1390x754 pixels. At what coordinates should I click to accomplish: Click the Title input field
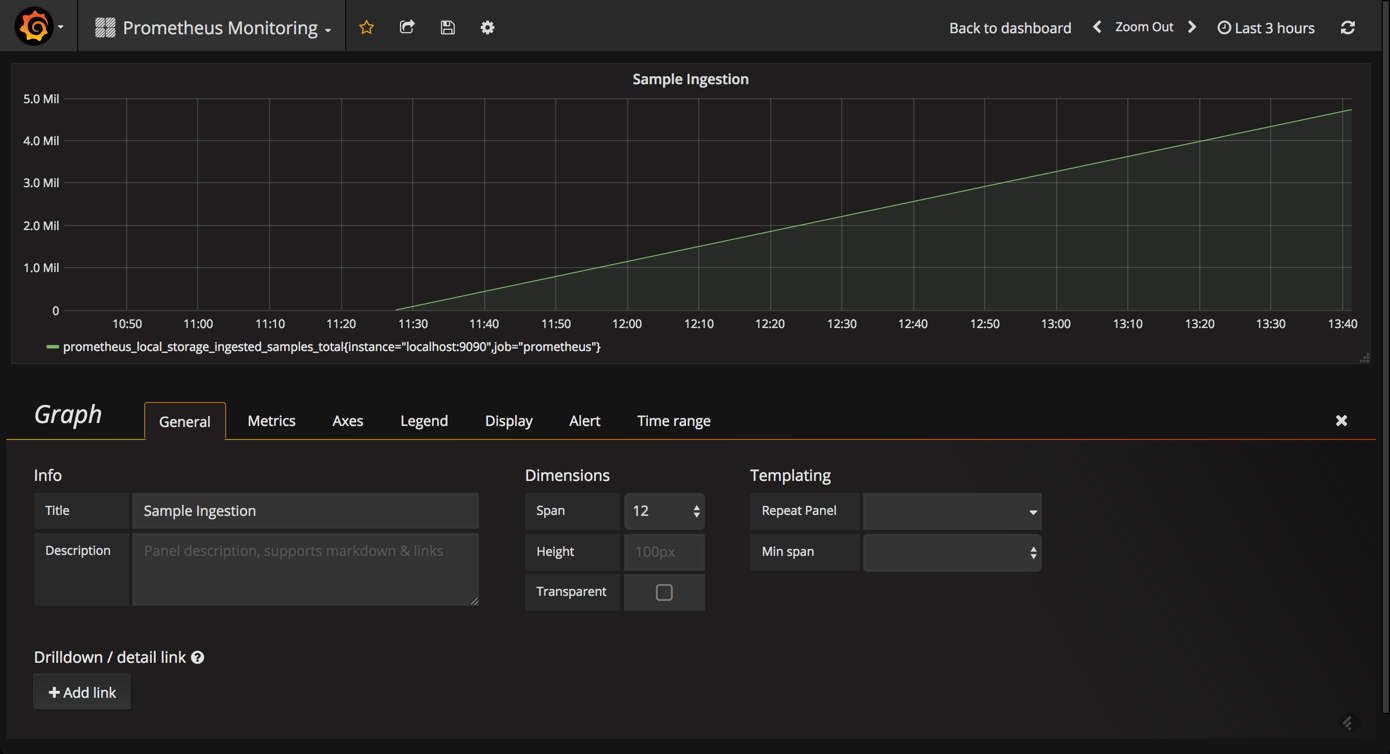point(306,511)
